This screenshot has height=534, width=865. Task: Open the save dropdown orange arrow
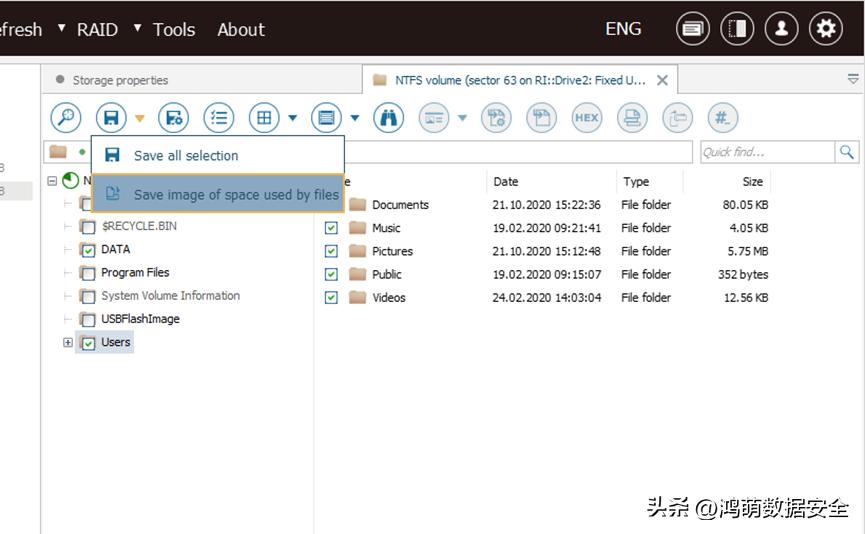(140, 118)
